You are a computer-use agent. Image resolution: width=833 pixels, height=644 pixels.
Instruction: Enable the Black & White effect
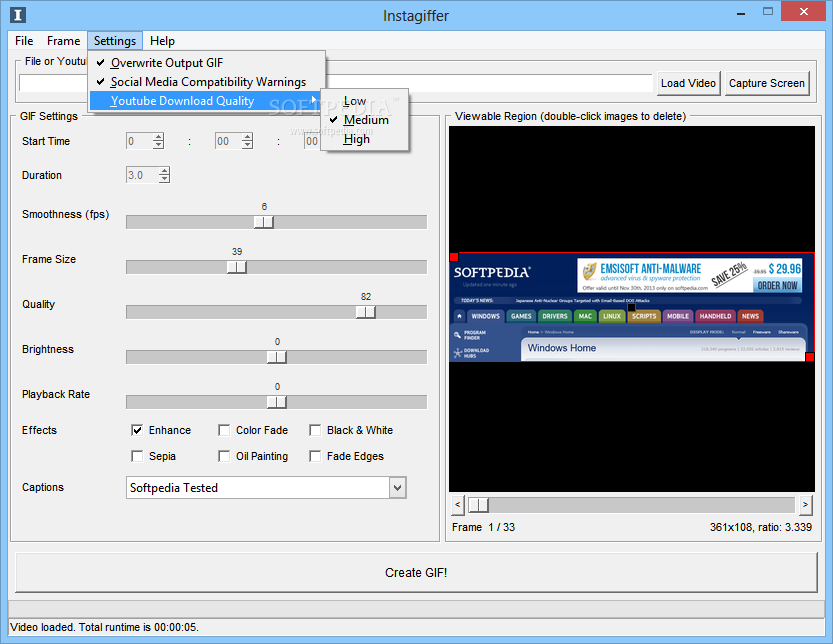click(x=315, y=430)
